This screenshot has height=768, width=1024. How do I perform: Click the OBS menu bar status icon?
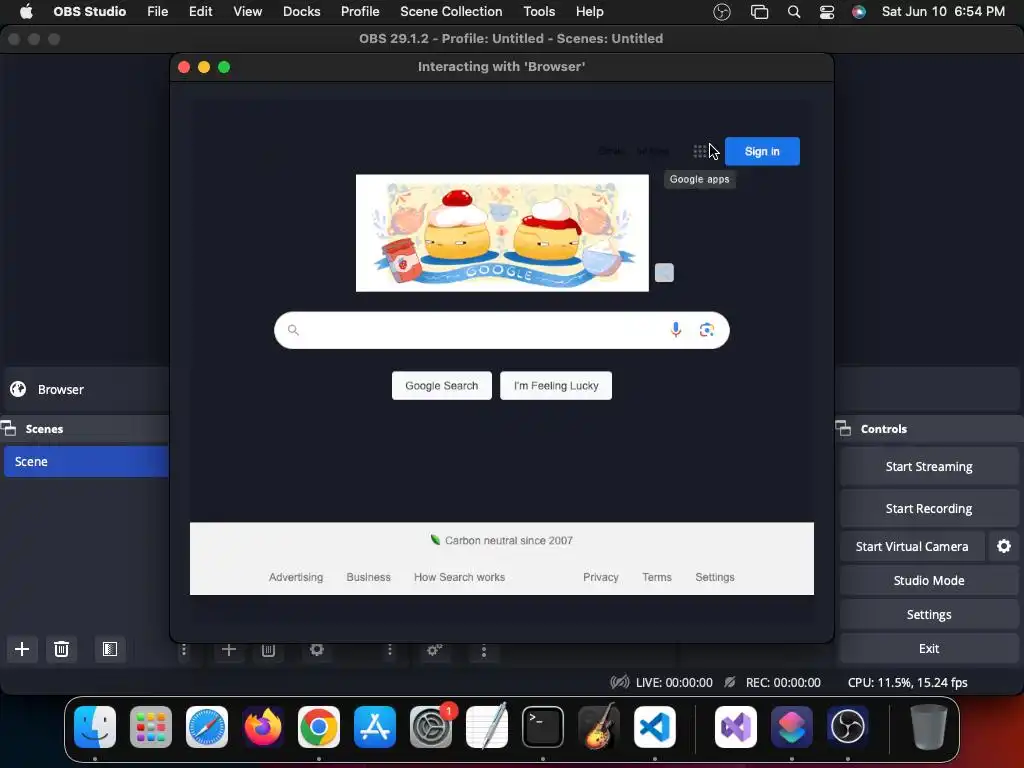coord(722,12)
